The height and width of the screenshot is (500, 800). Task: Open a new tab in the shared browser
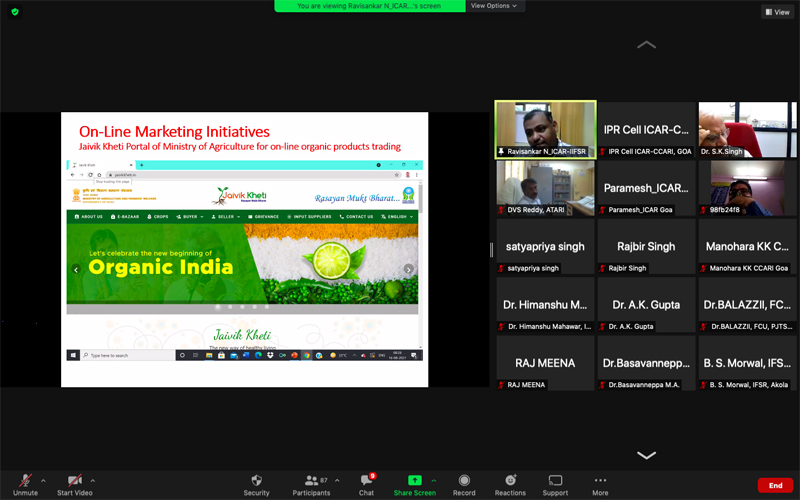[x=141, y=165]
